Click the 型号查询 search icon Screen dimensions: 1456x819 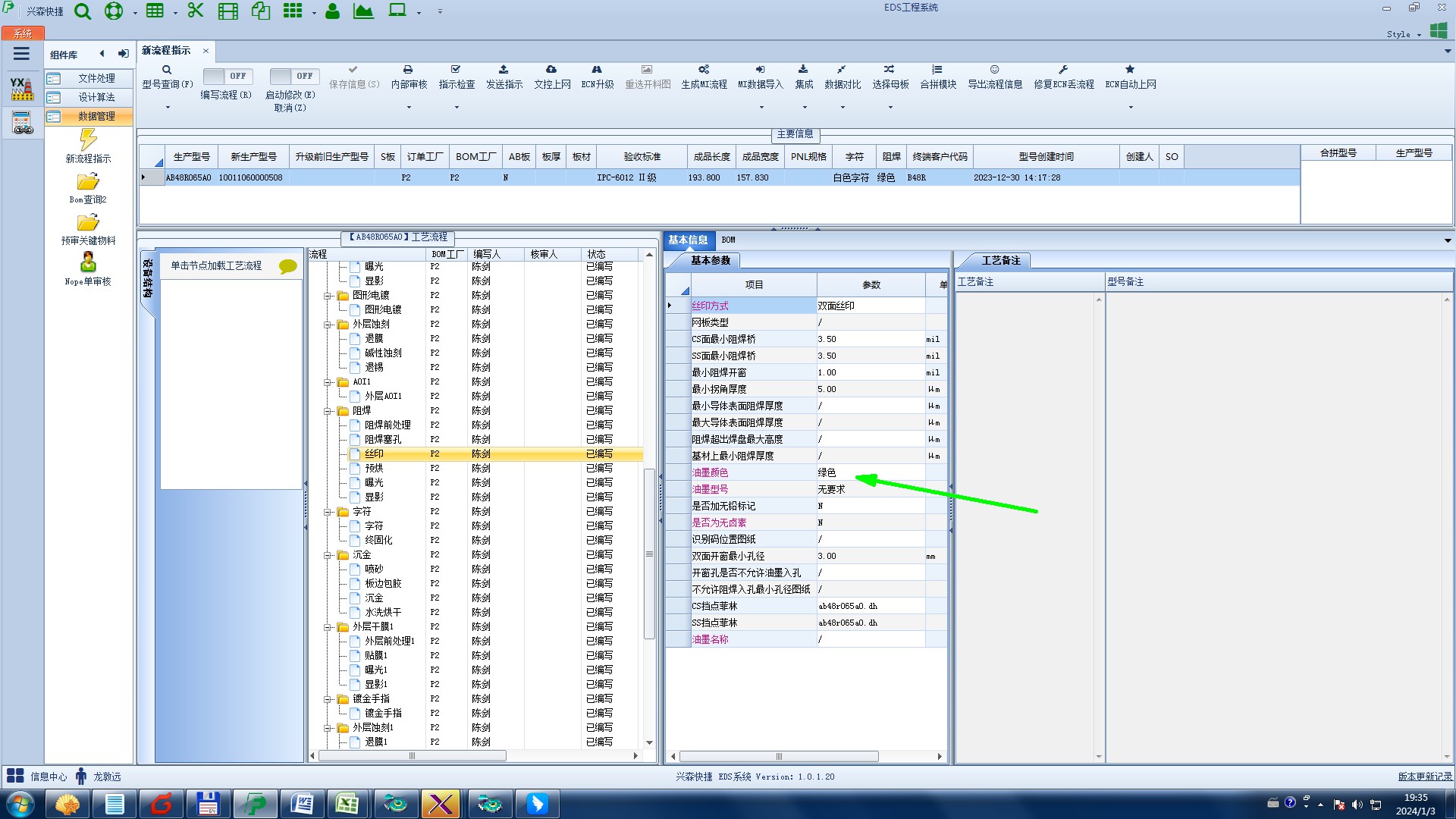click(x=167, y=70)
